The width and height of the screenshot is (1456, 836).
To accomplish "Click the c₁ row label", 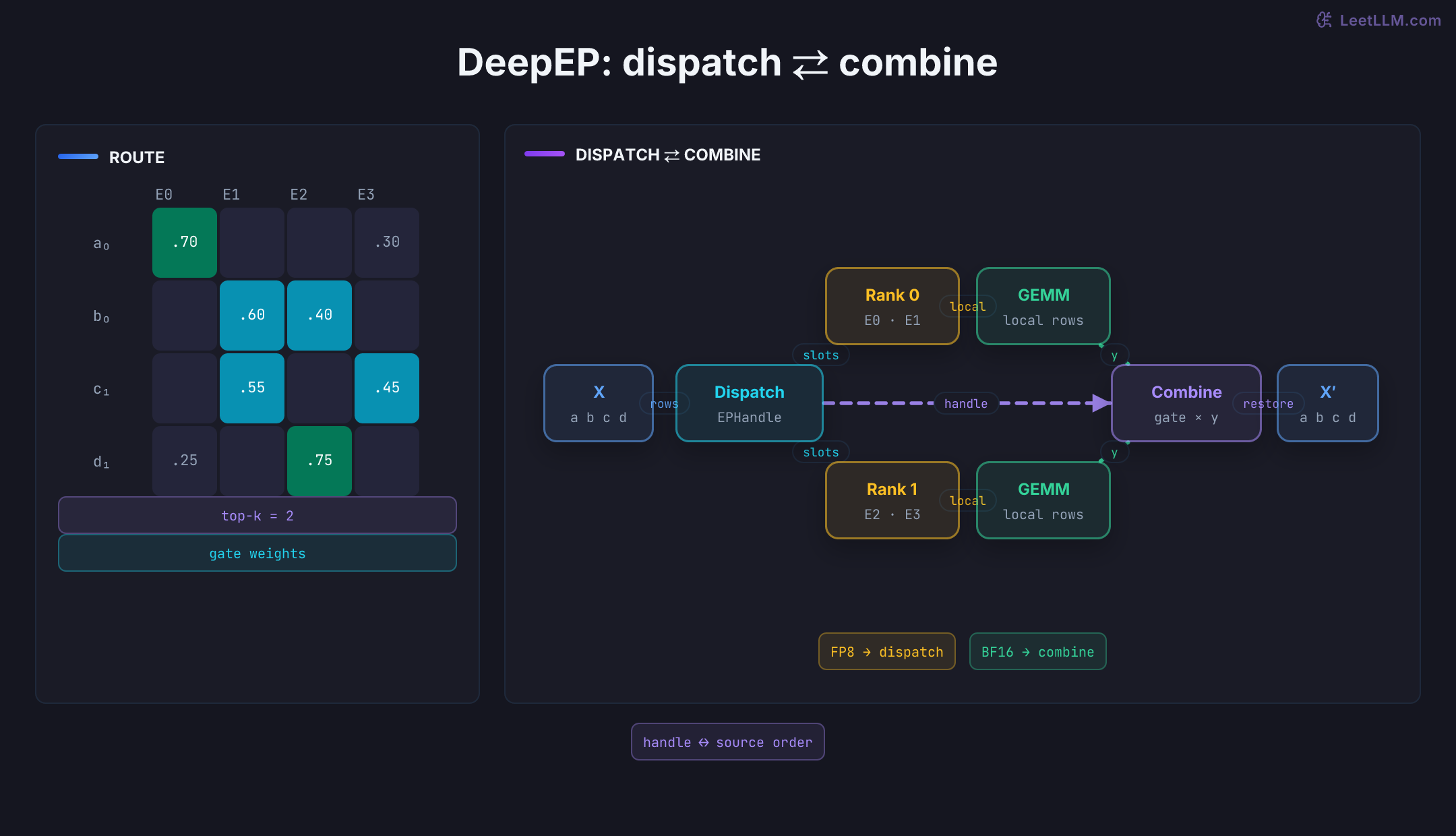I will tap(101, 389).
